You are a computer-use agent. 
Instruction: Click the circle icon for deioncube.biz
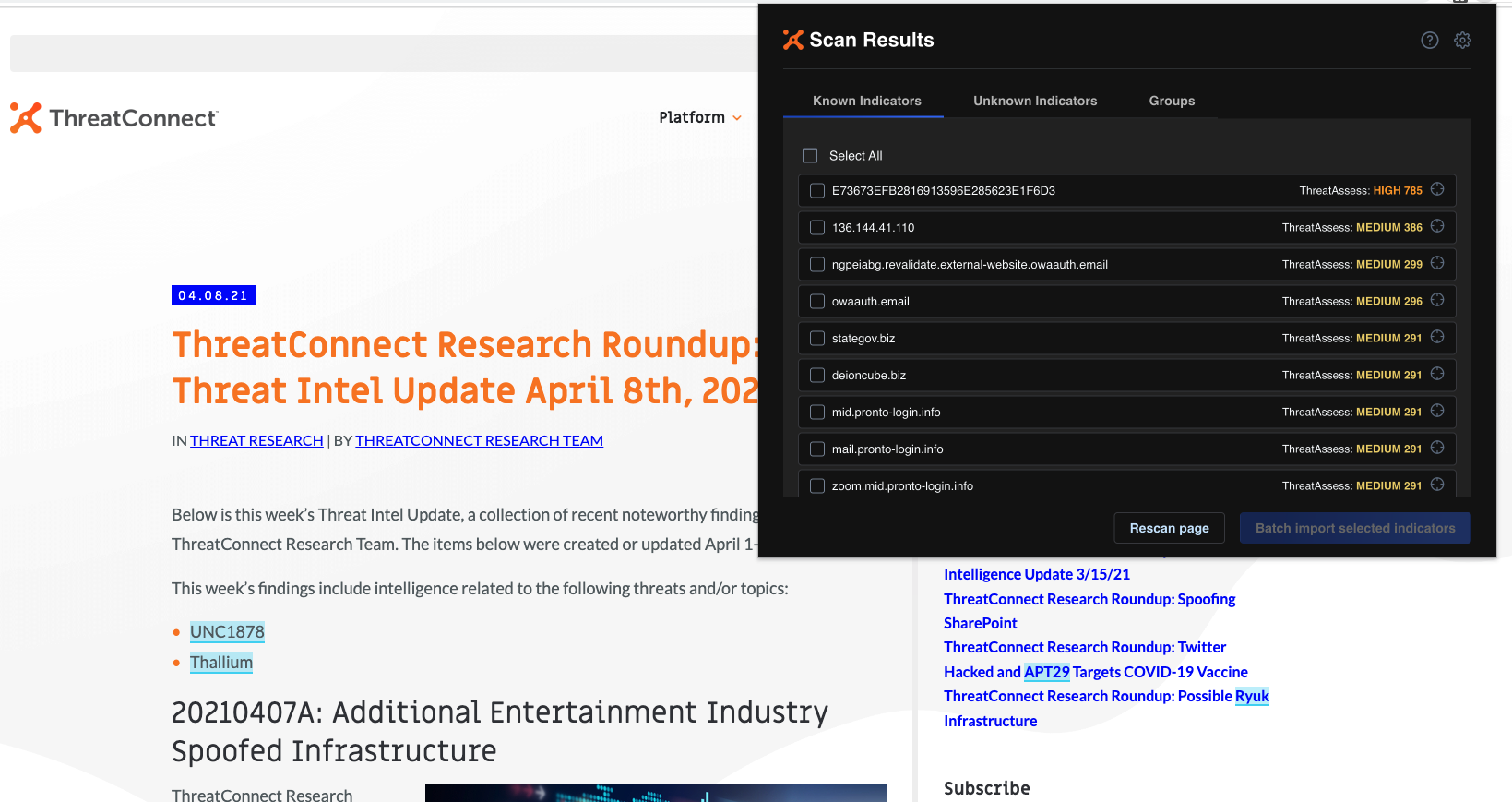point(1437,374)
